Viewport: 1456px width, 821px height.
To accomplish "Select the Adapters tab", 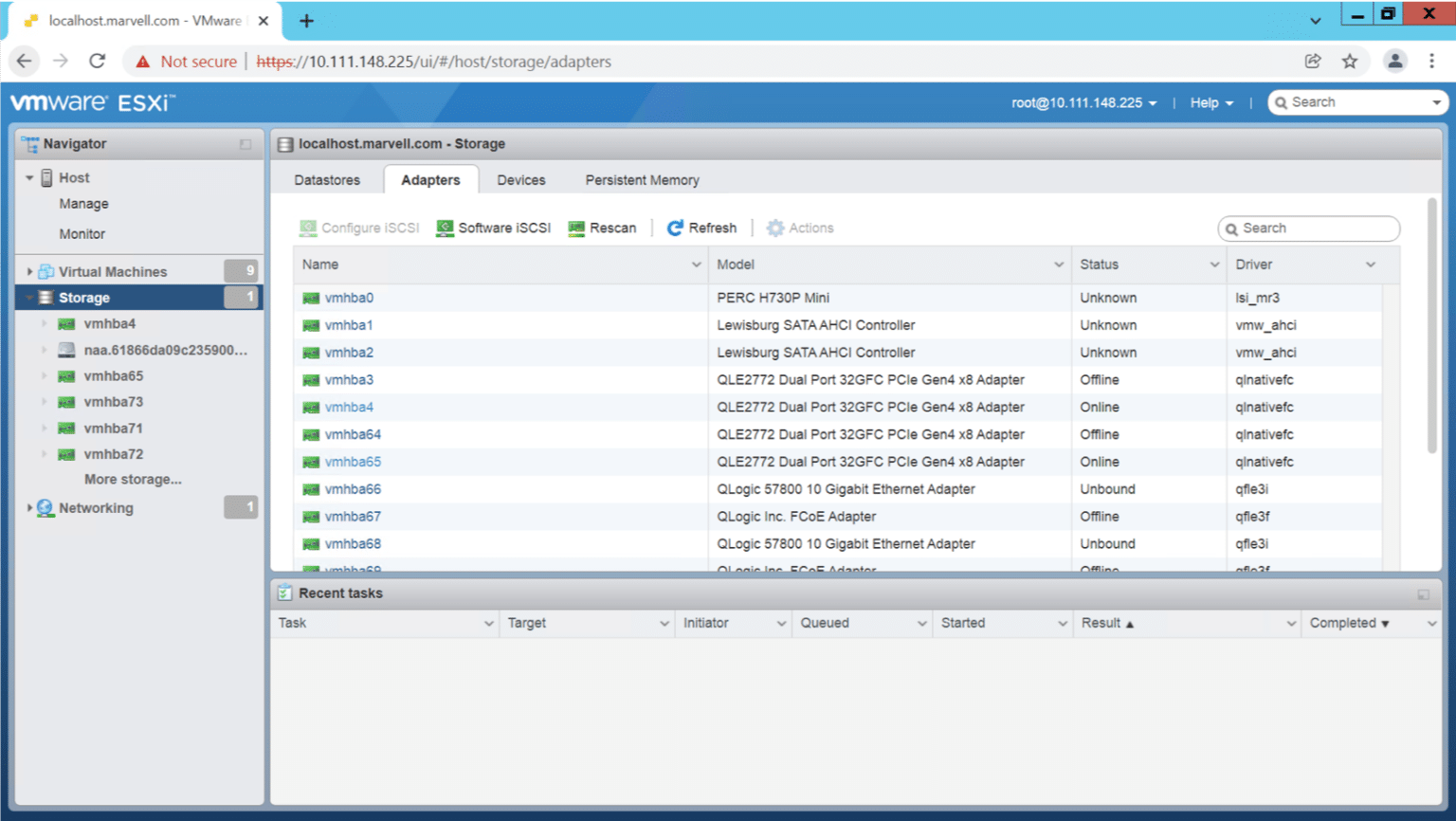I will coord(430,180).
